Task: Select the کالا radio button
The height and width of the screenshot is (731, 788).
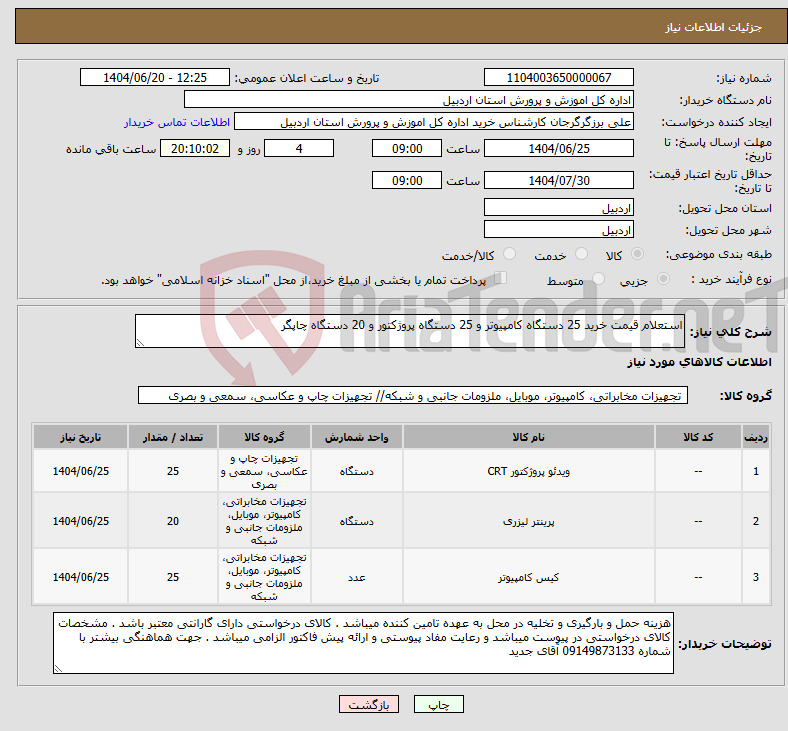Action: pyautogui.click(x=637, y=254)
